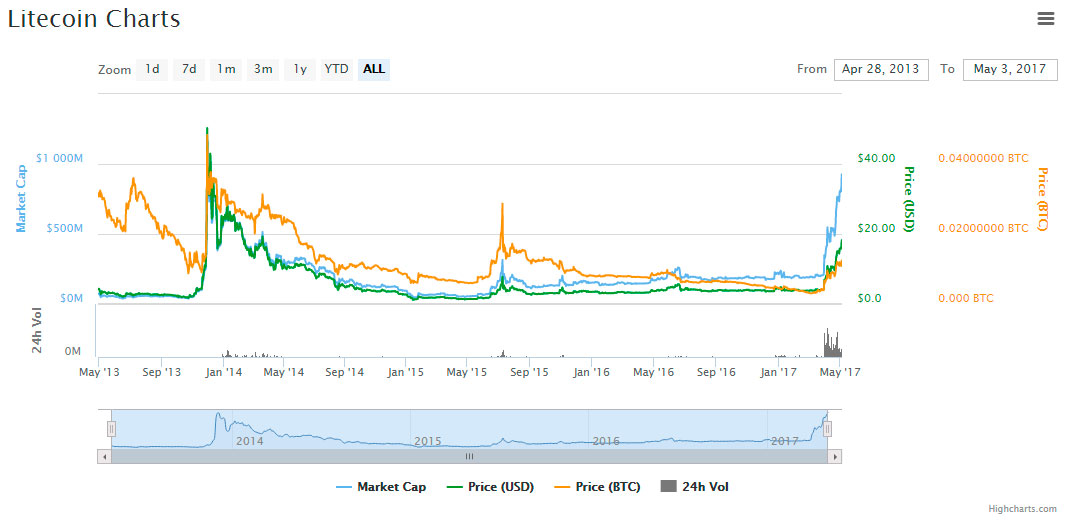Click the Sep '13 x-axis label
The height and width of the screenshot is (524, 1073).
tap(161, 372)
